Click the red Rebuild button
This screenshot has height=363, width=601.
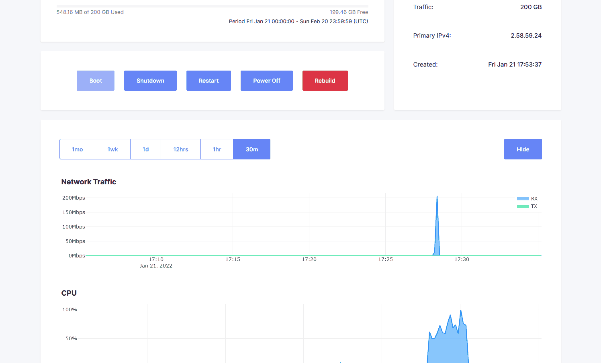tap(325, 81)
